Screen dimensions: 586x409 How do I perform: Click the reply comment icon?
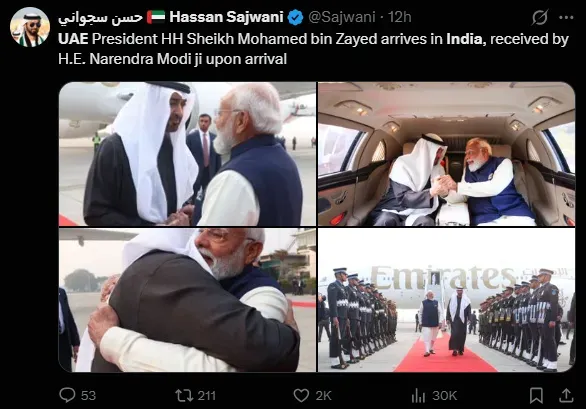tap(67, 395)
